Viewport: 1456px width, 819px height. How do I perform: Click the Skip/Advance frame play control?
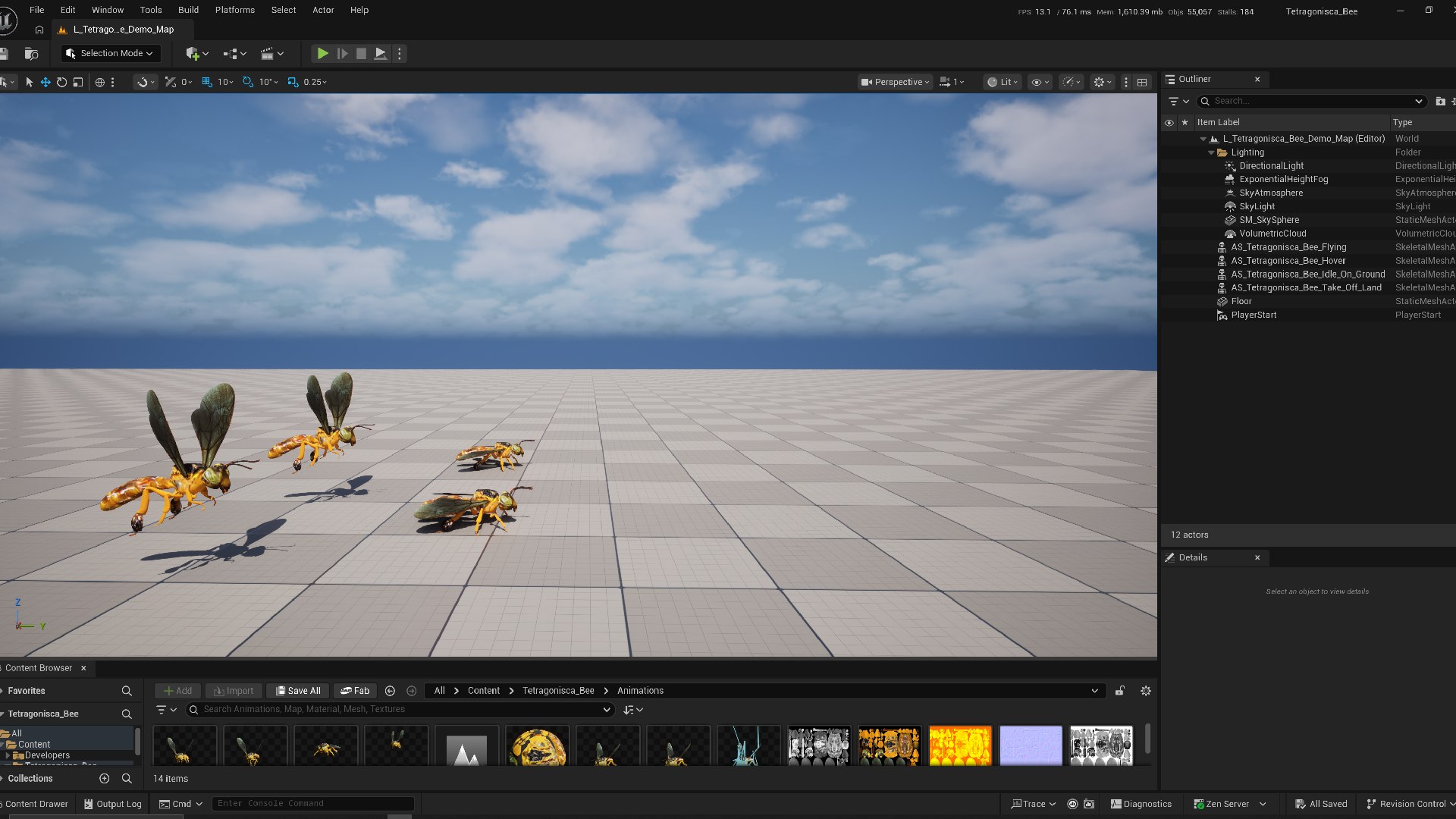tap(342, 53)
